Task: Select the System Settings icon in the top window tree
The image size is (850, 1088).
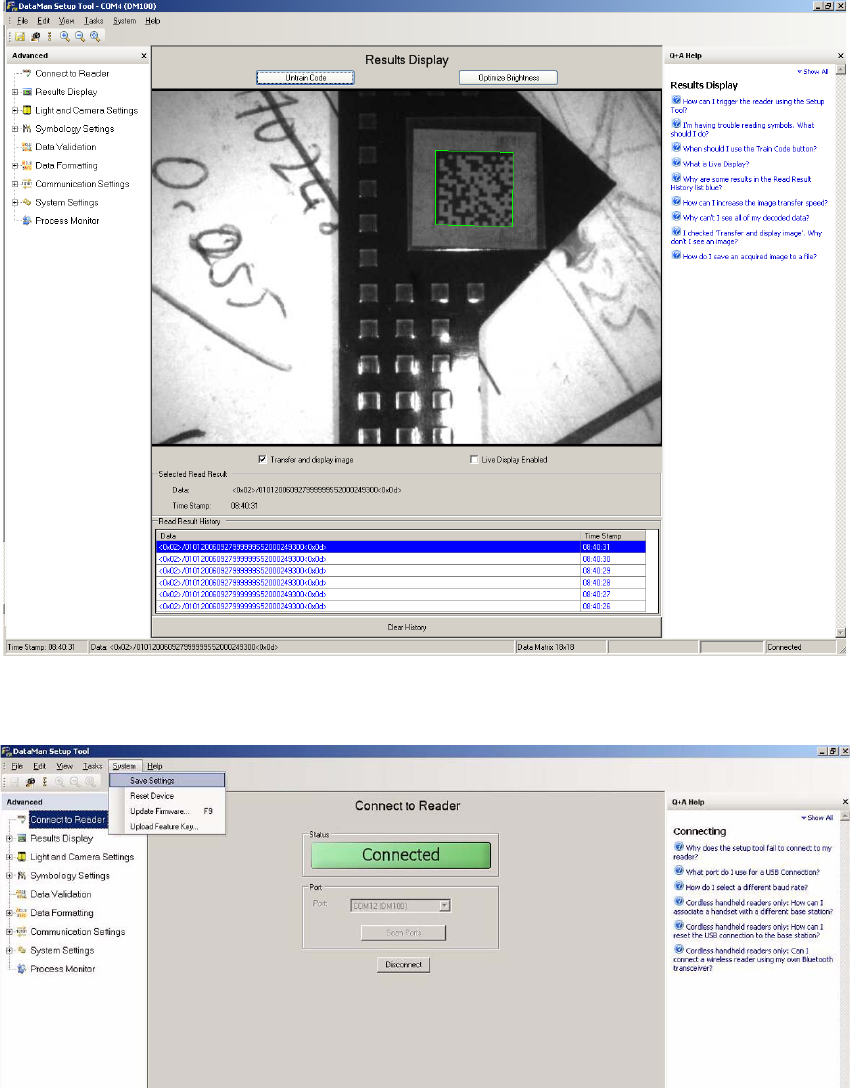Action: (27, 202)
